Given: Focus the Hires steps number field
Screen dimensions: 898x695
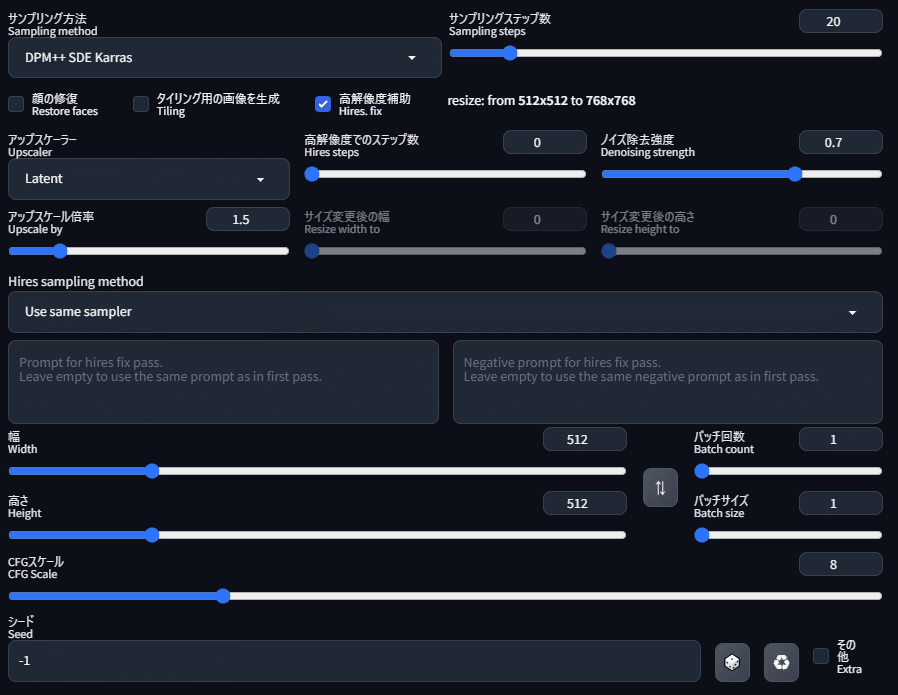Looking at the screenshot, I should [x=545, y=142].
